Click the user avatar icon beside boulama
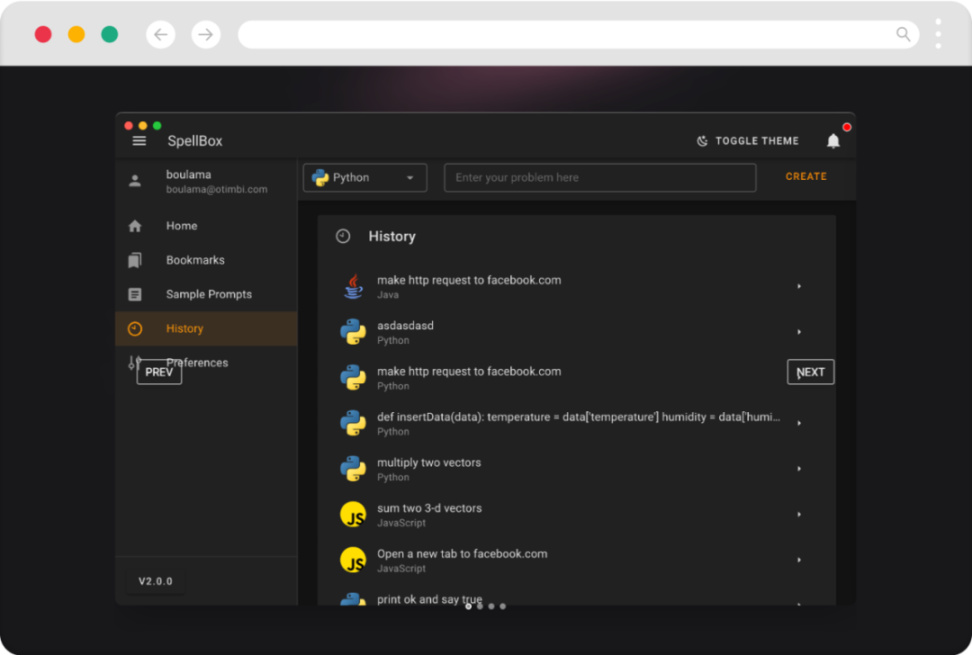 coord(135,181)
